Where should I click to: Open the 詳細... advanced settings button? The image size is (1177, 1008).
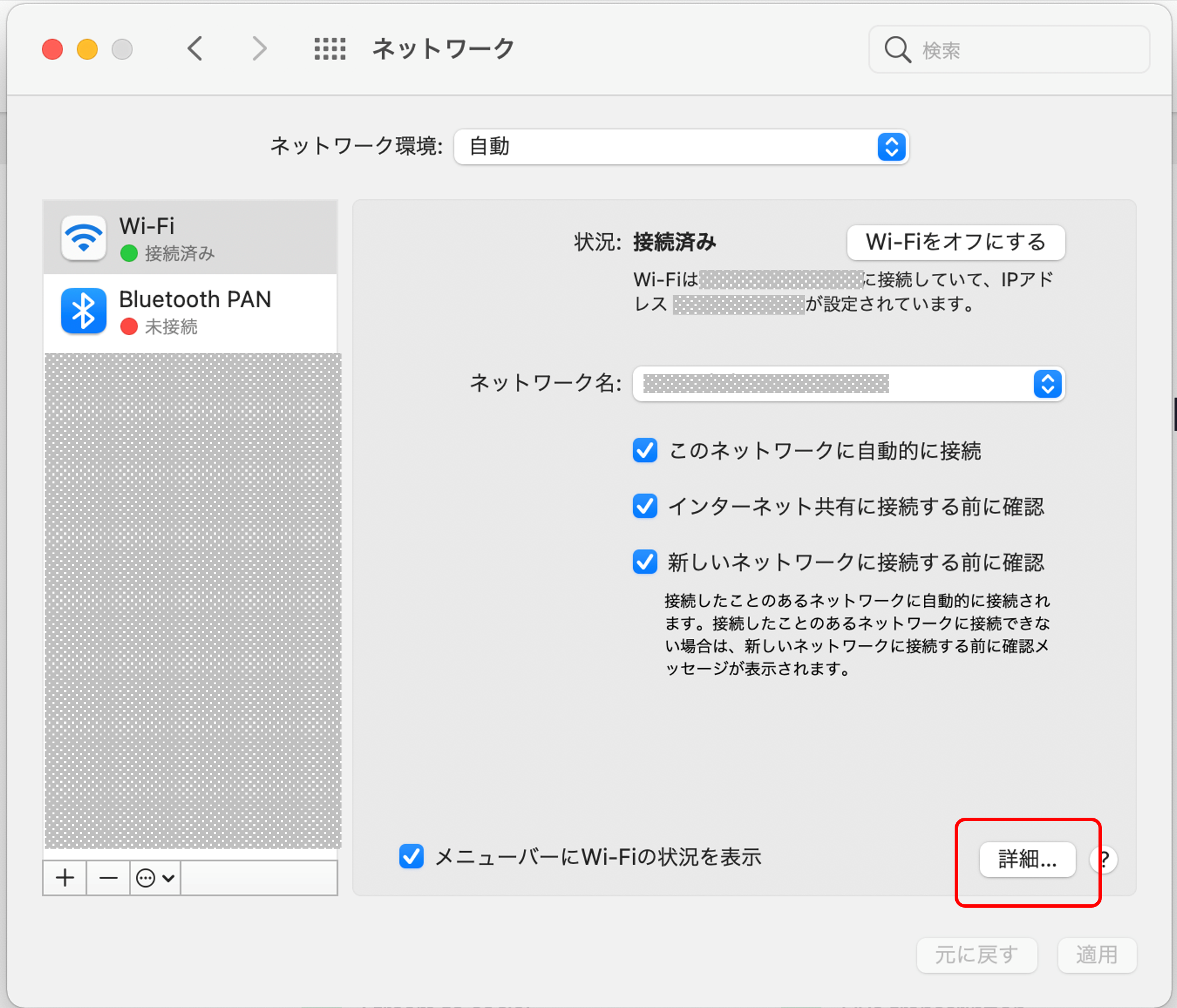[1027, 859]
